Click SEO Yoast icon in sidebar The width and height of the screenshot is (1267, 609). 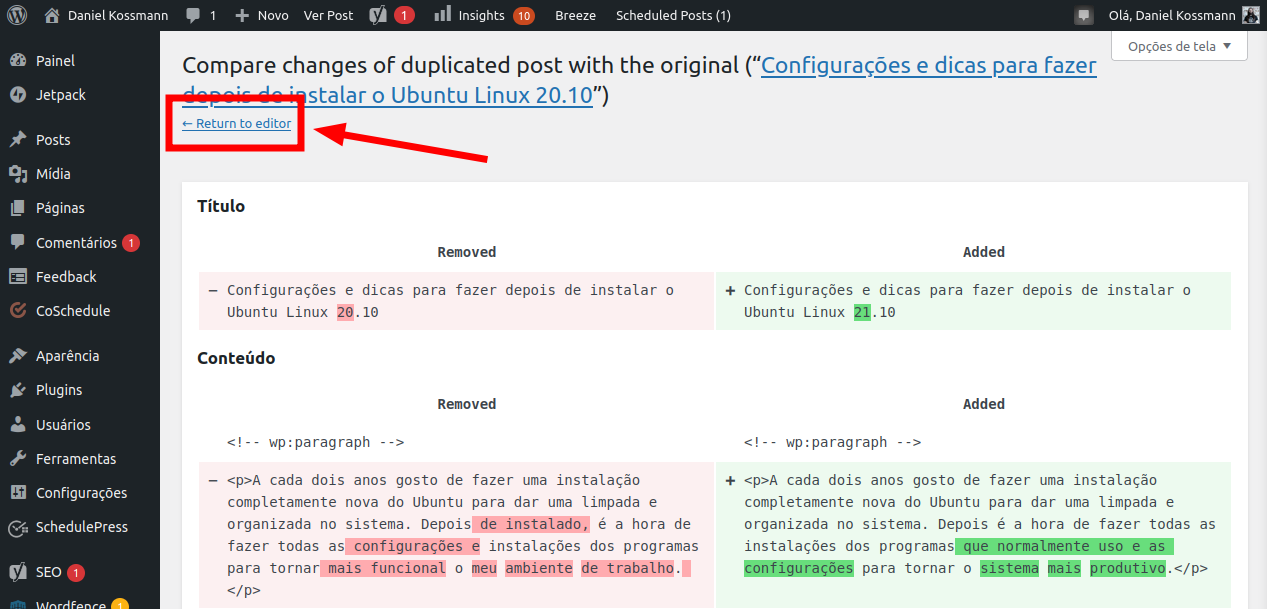[x=18, y=573]
